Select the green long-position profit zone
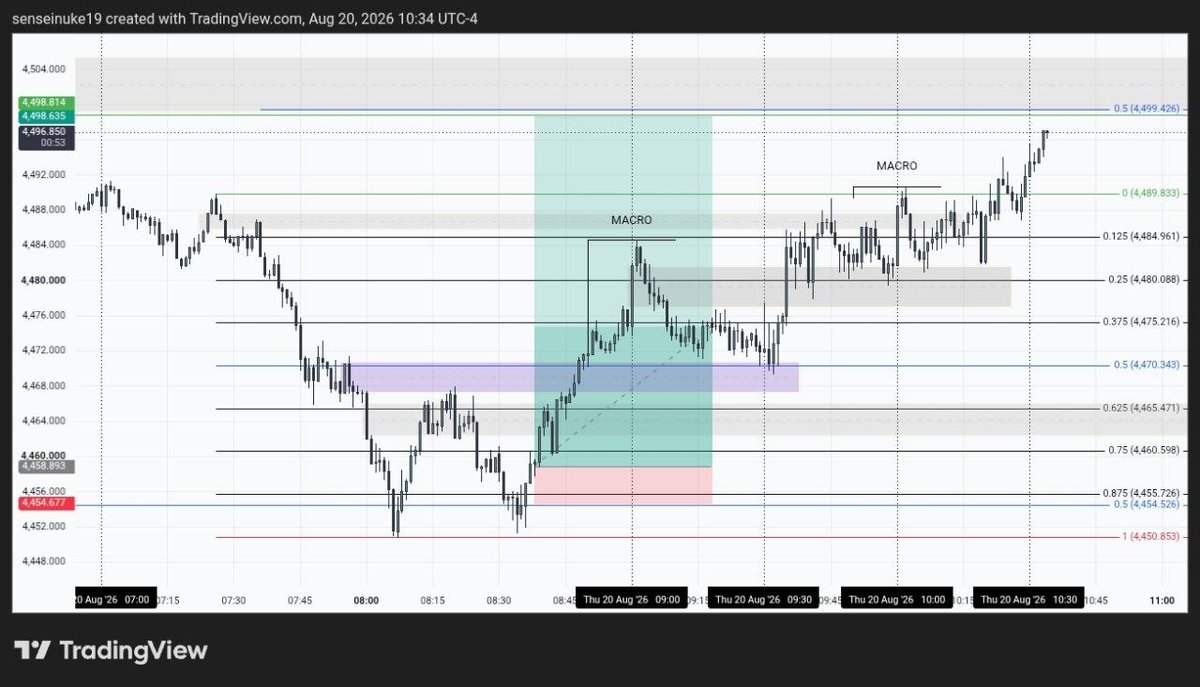This screenshot has height=687, width=1200. (x=623, y=290)
